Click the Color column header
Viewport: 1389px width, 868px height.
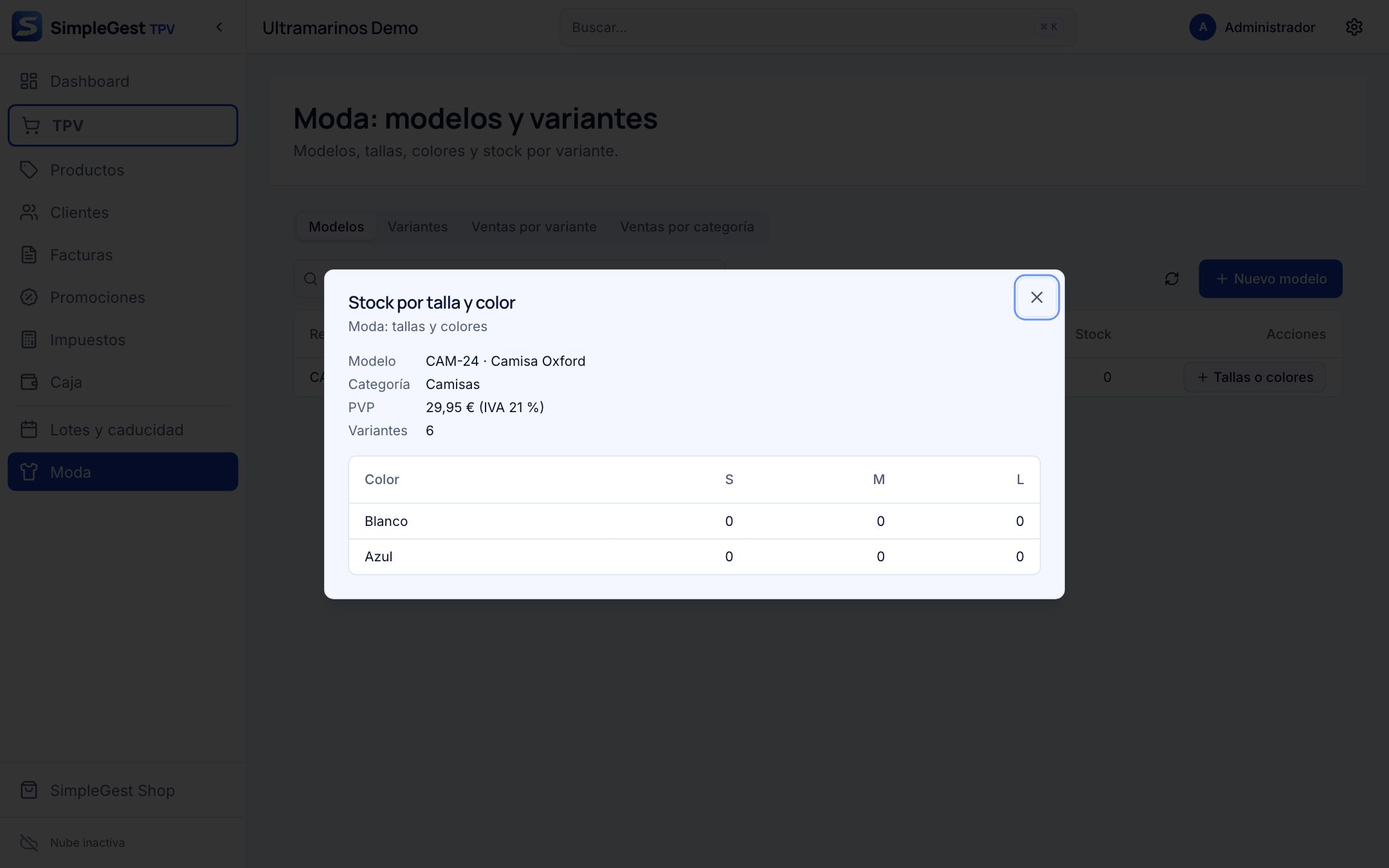(382, 480)
